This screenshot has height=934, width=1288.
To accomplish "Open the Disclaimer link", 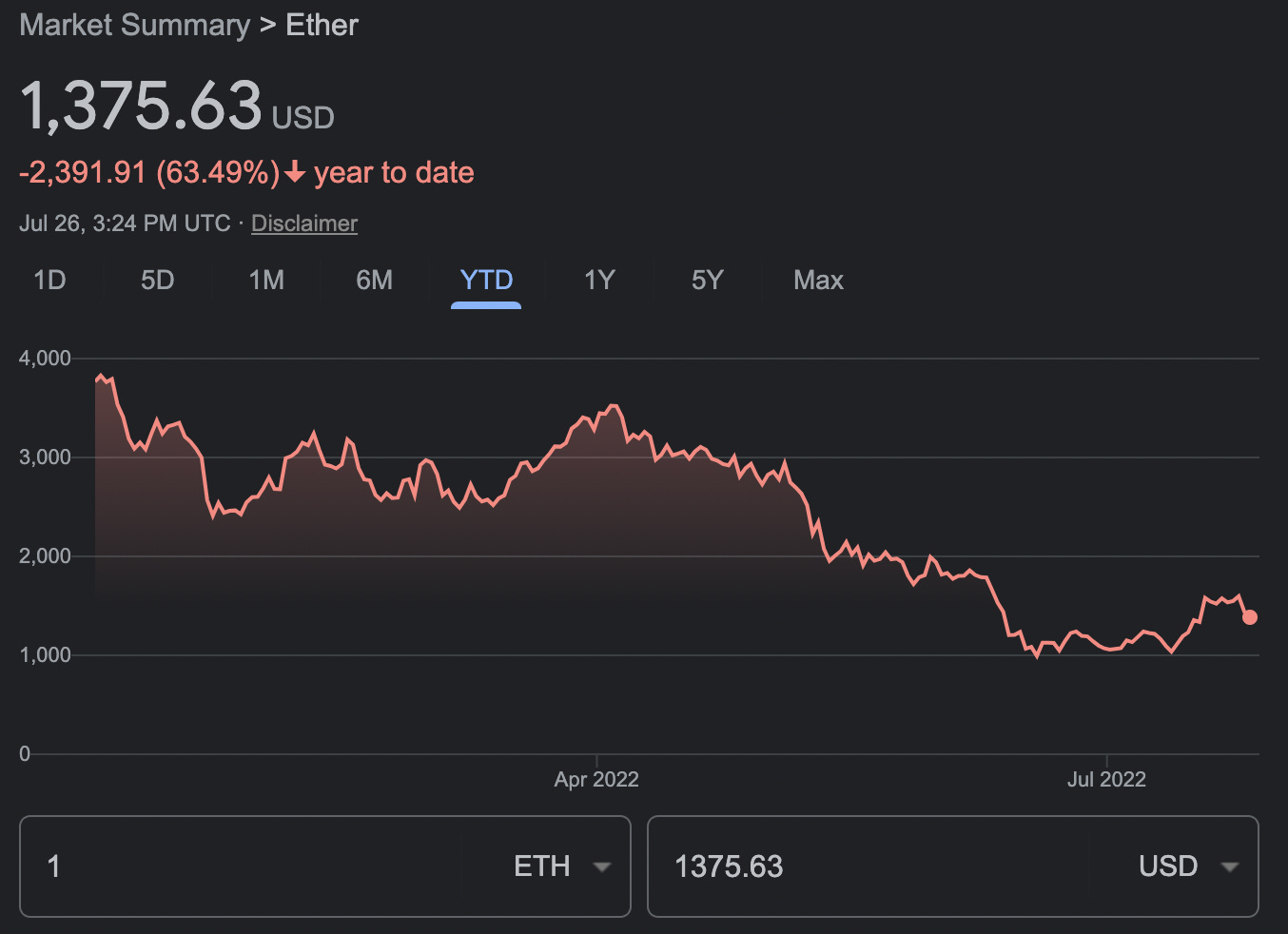I will pyautogui.click(x=304, y=224).
